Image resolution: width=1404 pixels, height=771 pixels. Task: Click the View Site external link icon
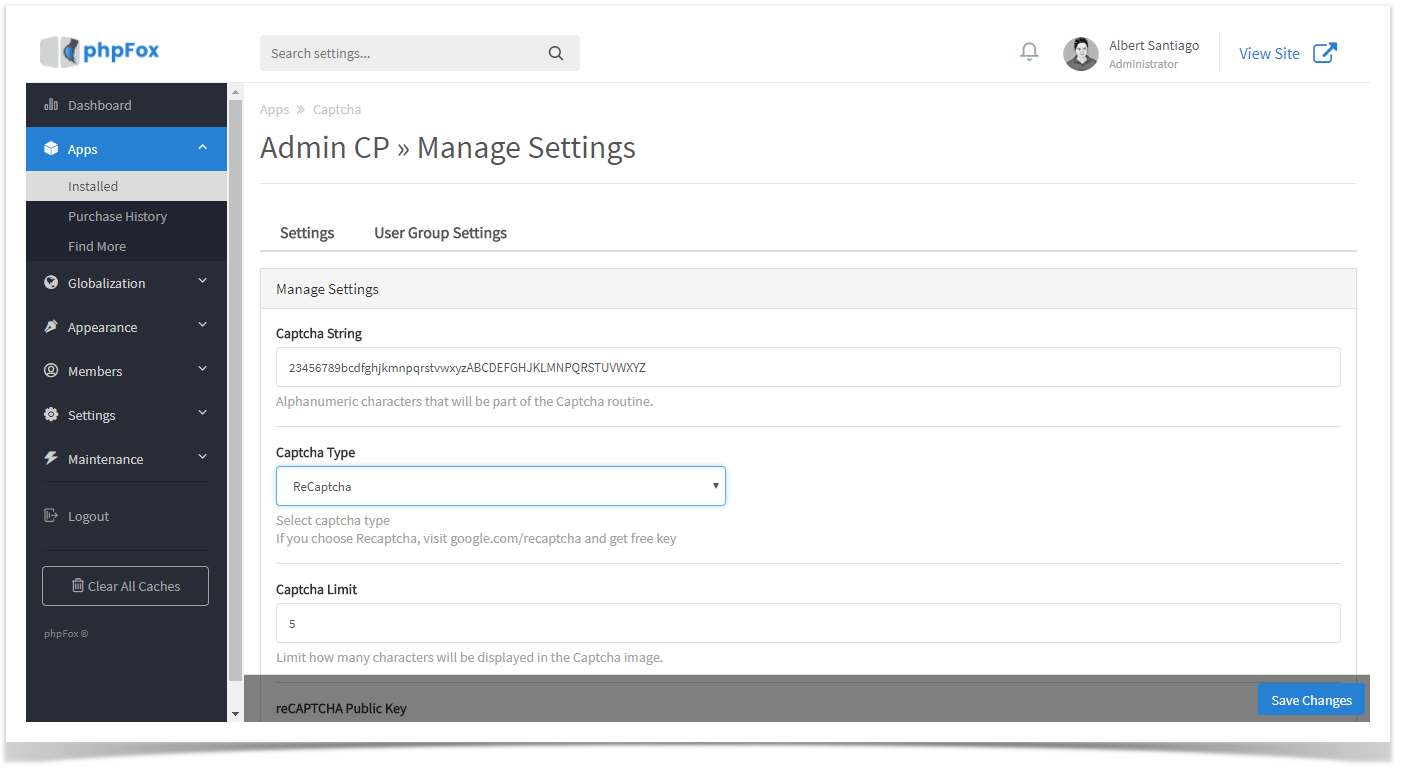(x=1324, y=53)
